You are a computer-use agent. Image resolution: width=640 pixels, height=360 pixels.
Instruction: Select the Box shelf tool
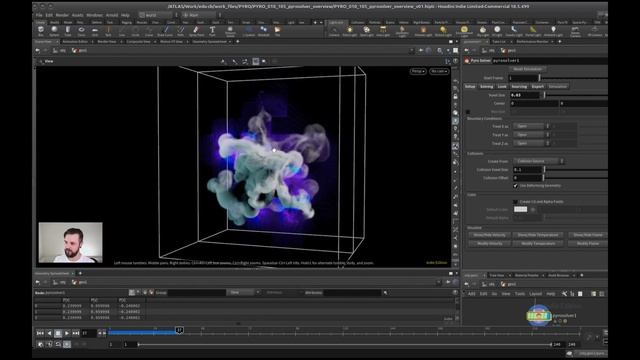(x=40, y=31)
